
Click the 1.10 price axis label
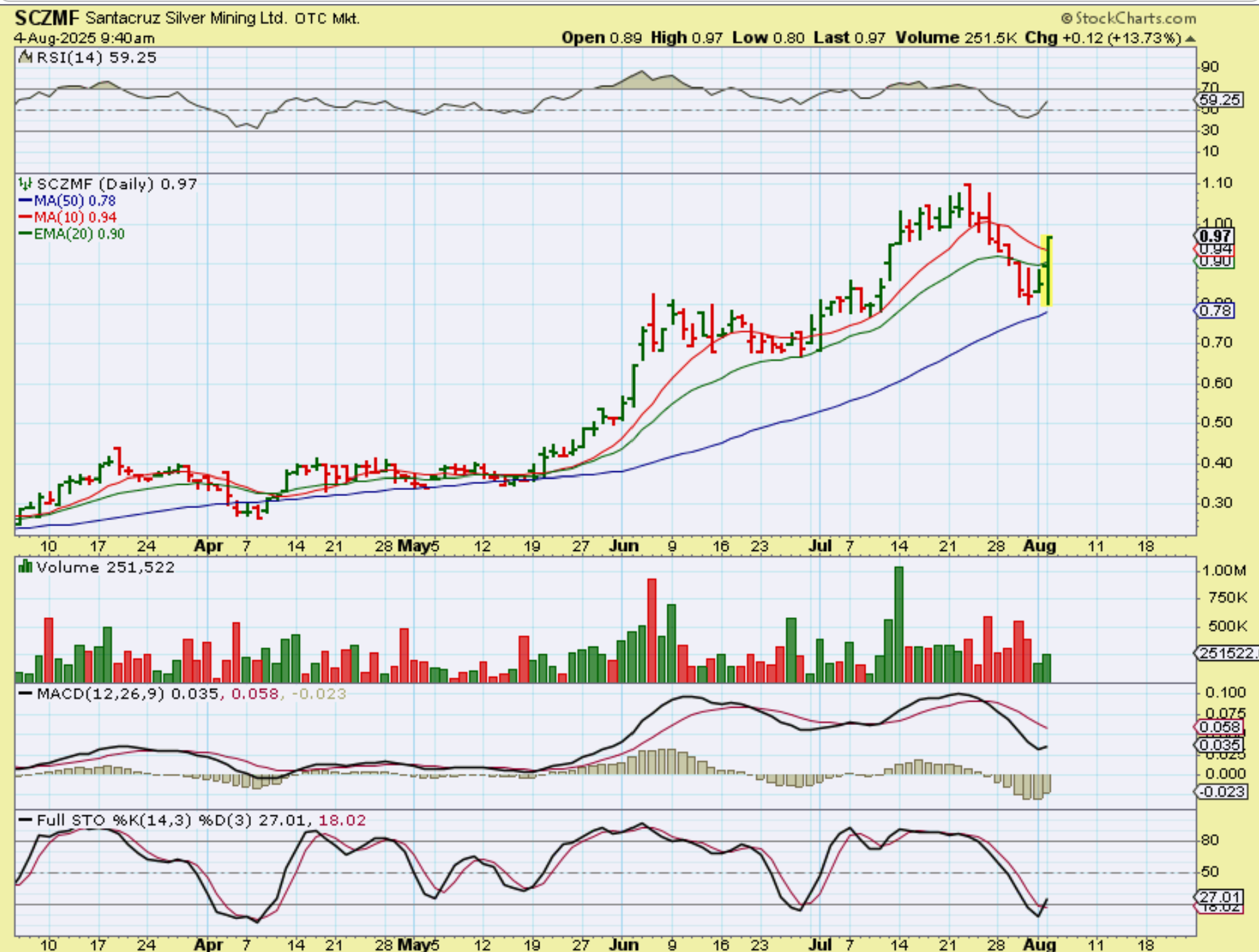1217,183
